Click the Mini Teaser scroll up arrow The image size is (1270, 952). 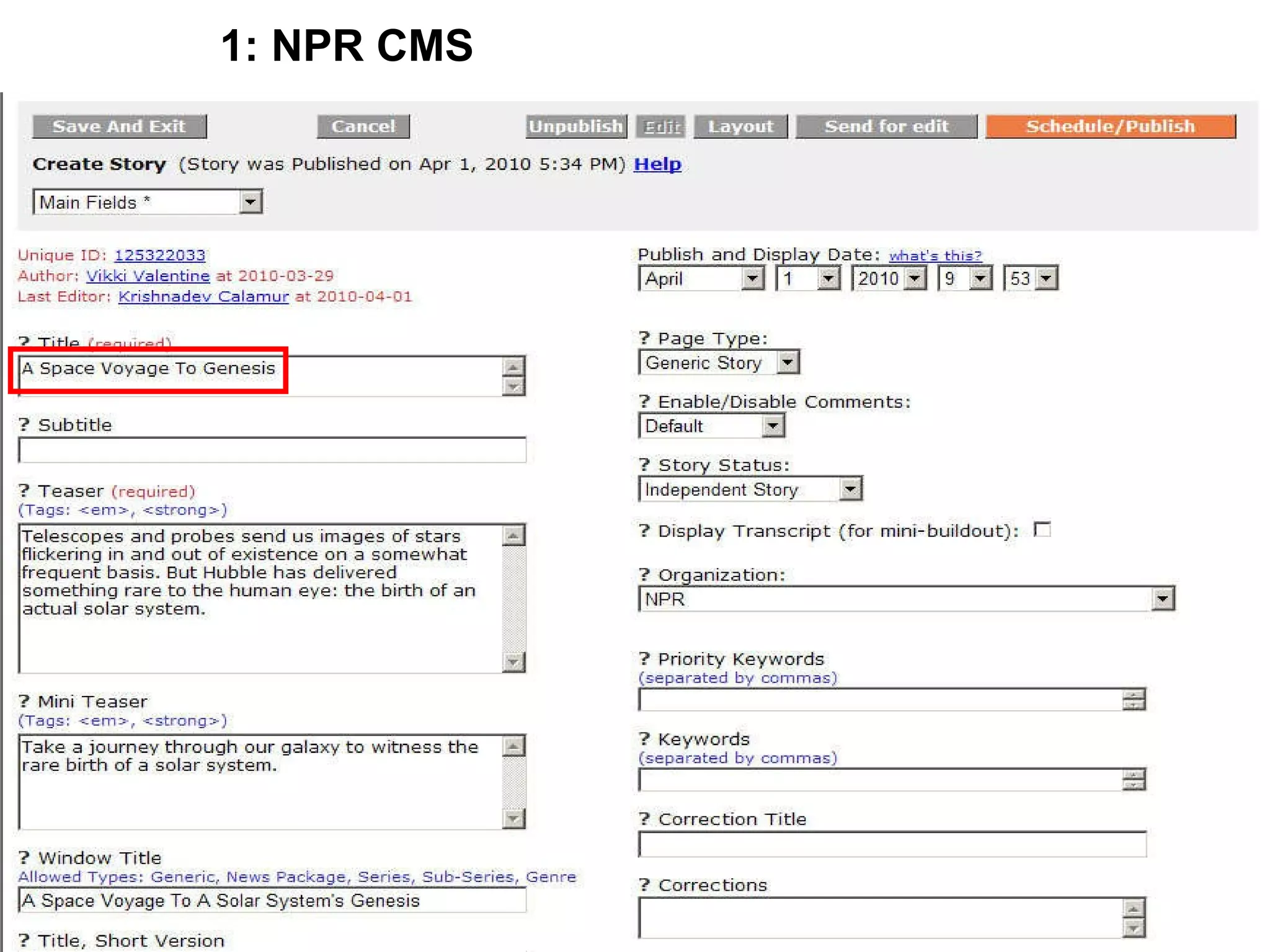point(513,746)
